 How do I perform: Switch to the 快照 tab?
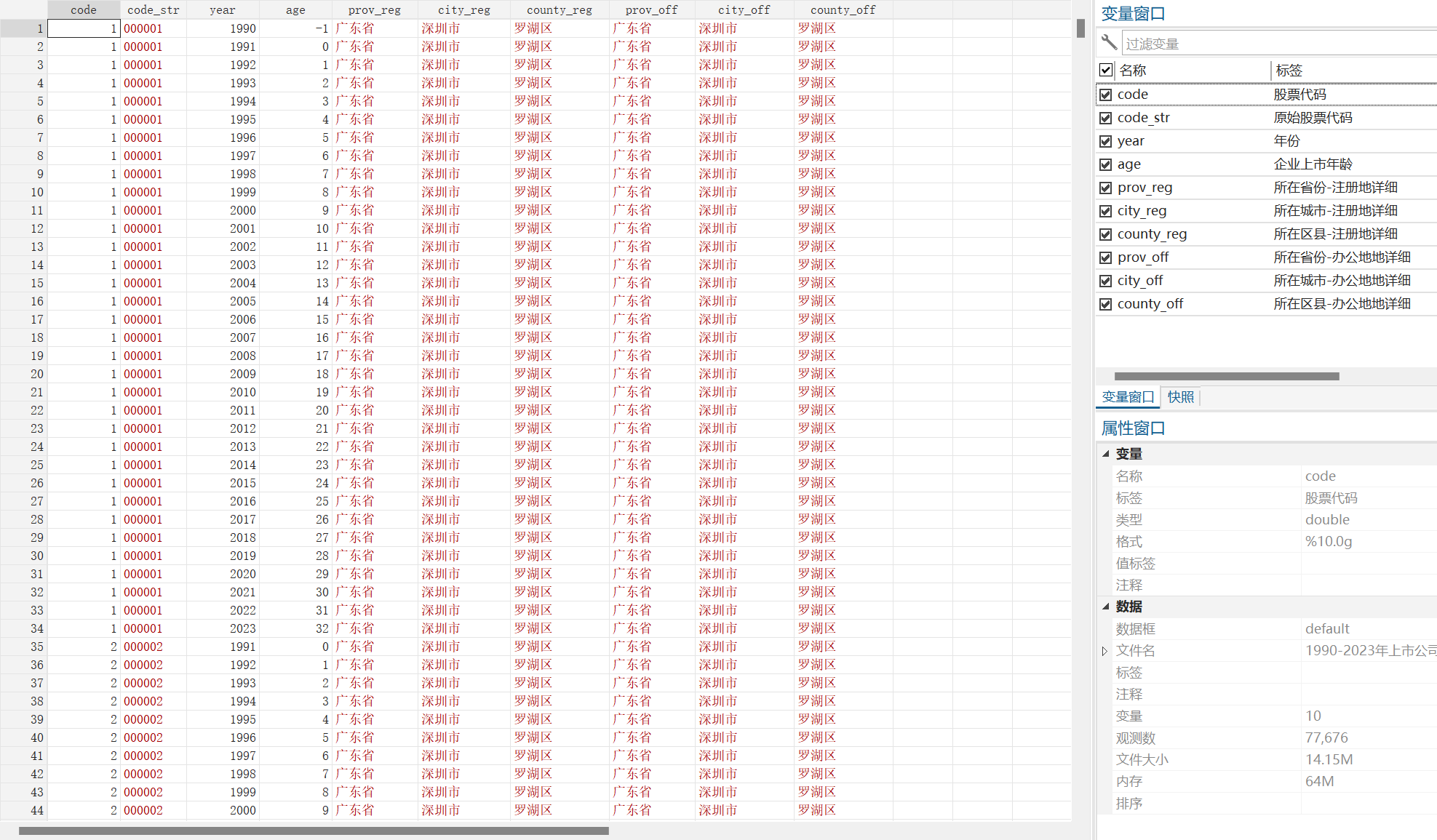tap(1180, 397)
